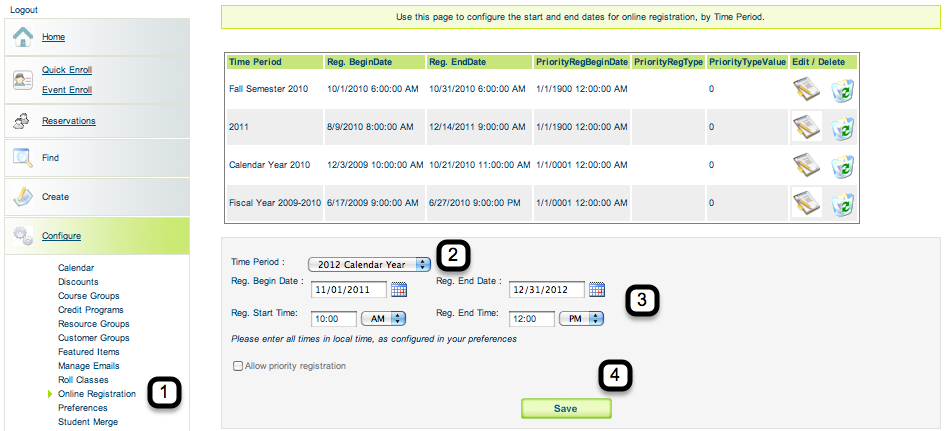The width and height of the screenshot is (949, 431).
Task: Click the Find magnifier icon in sidebar
Action: click(x=23, y=157)
